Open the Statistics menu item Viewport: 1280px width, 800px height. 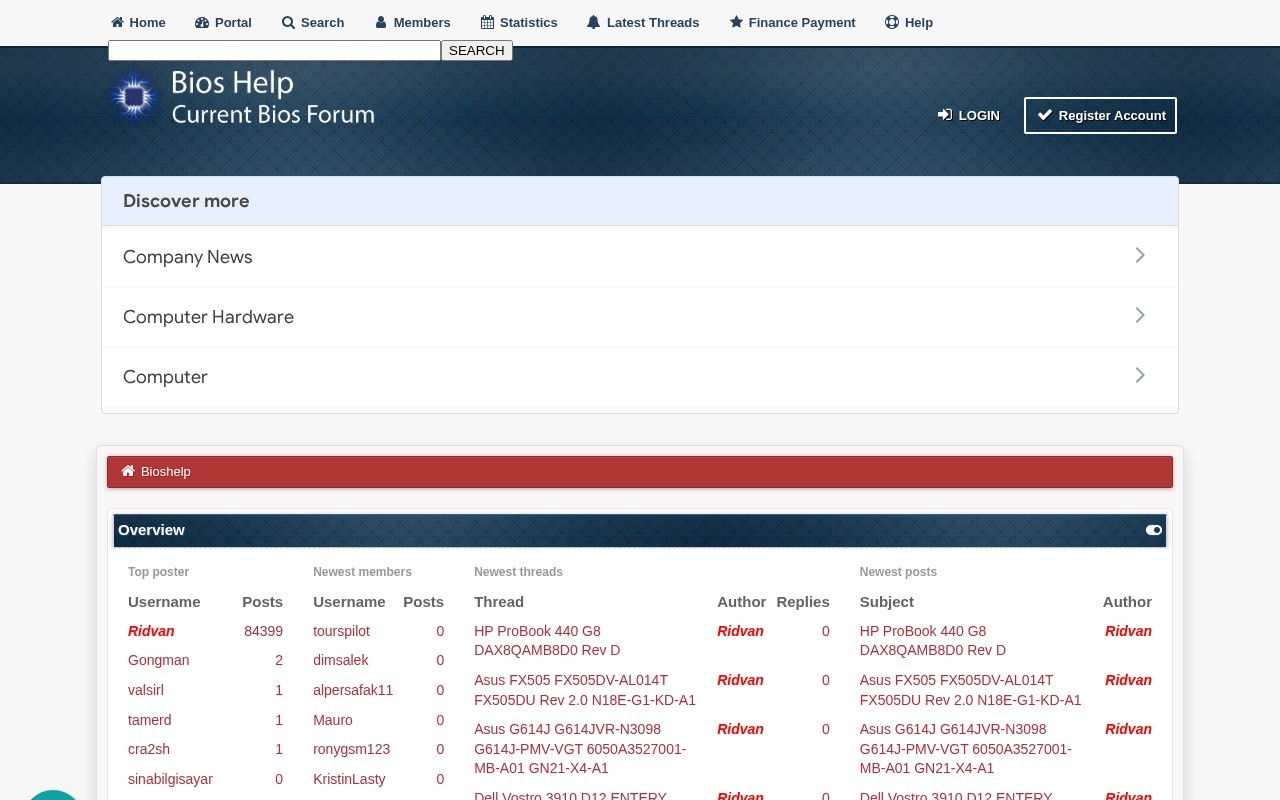[519, 22]
